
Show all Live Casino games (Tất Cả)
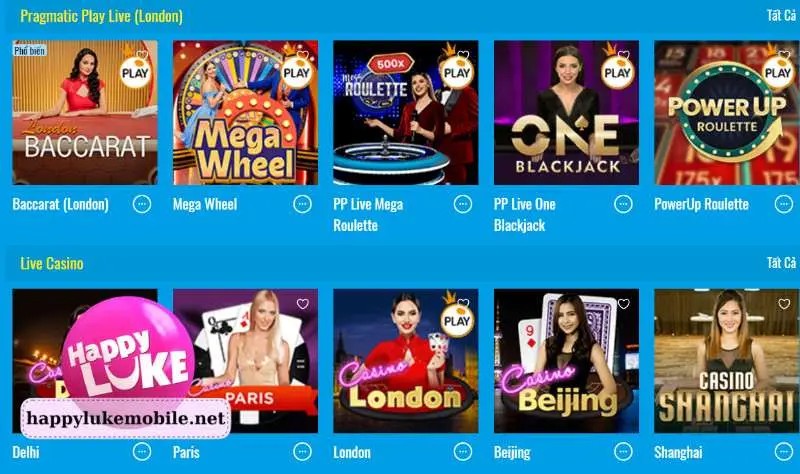(781, 263)
